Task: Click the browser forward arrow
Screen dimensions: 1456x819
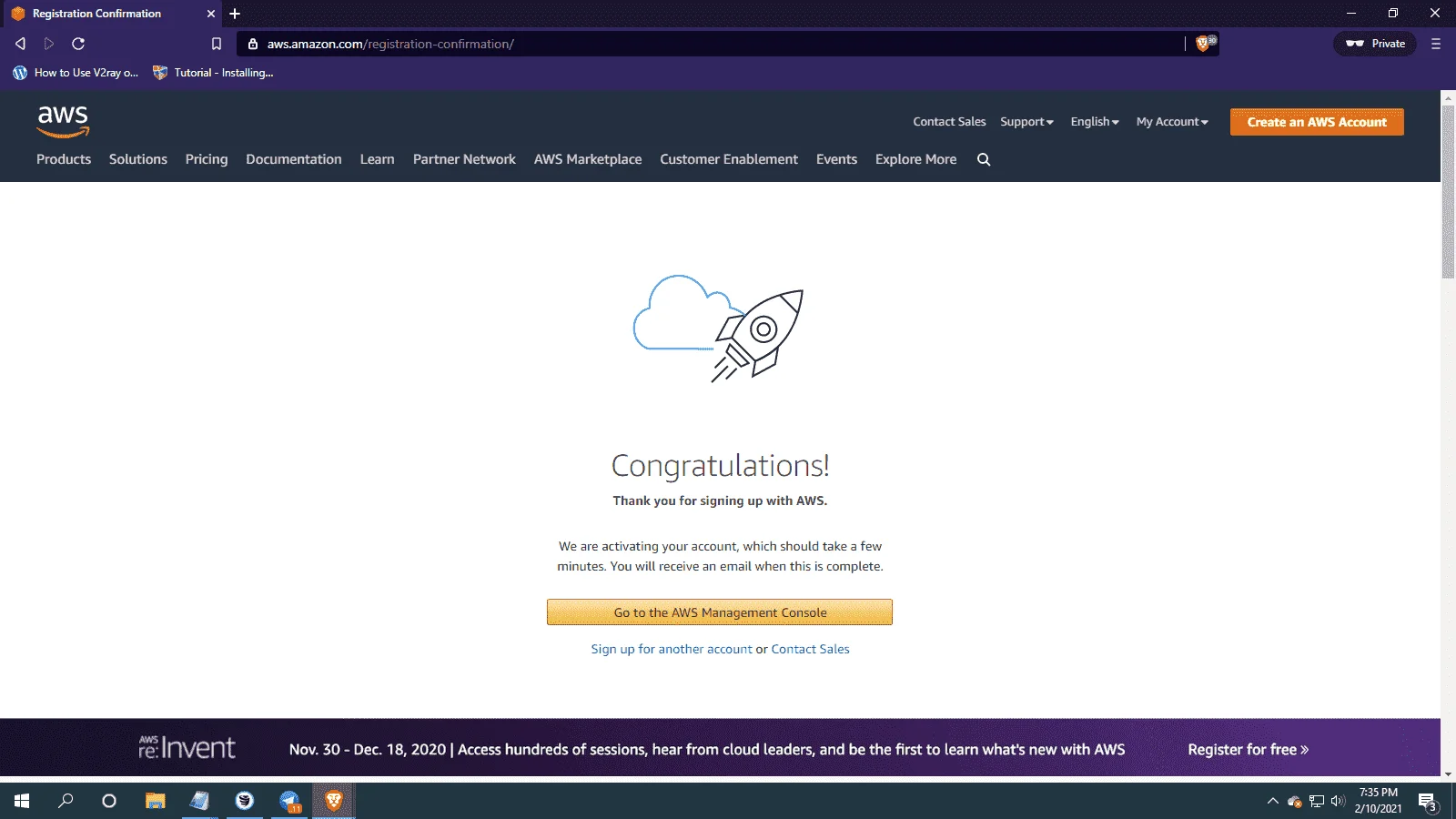Action: [x=49, y=44]
